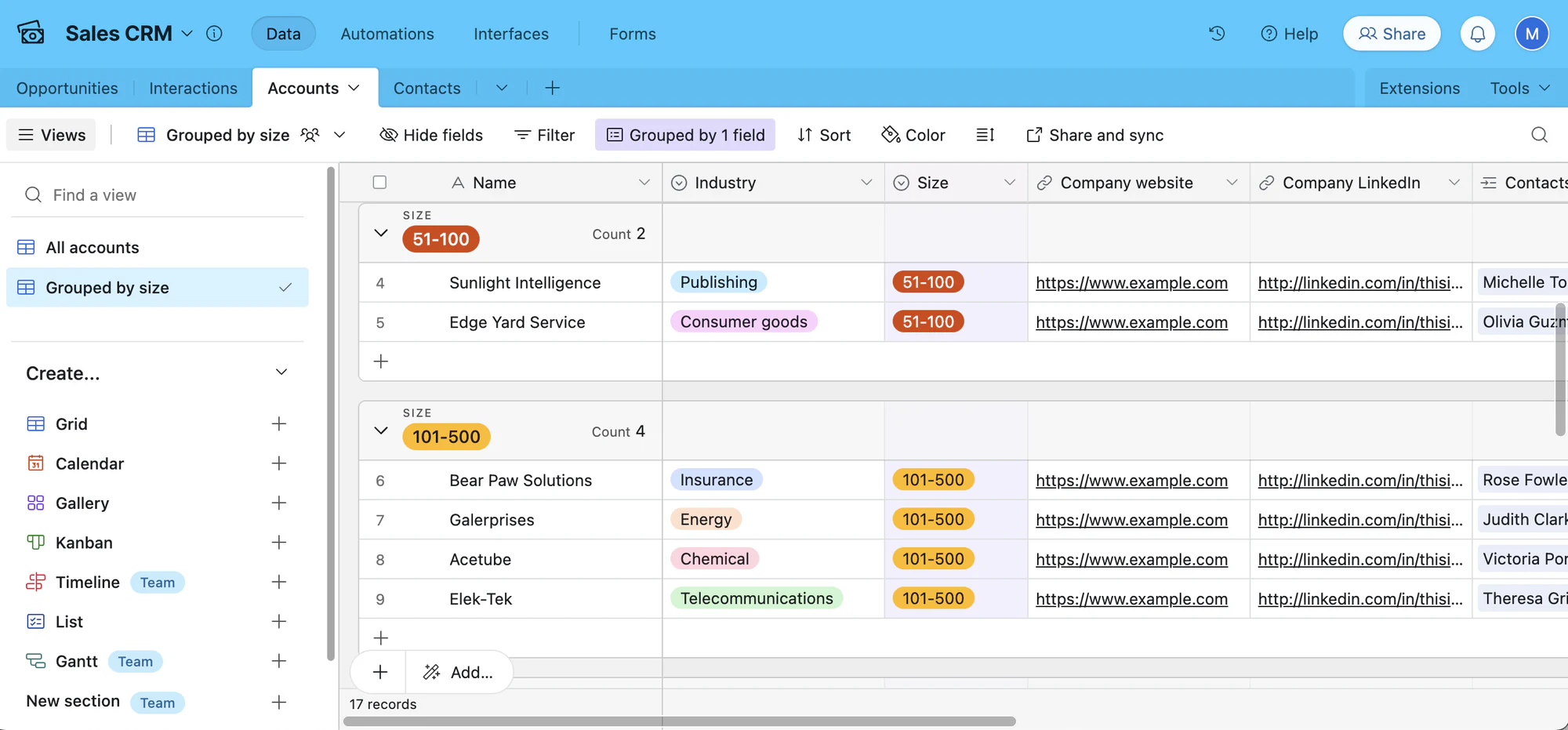Viewport: 1568px width, 730px height.
Task: Open the Filter option
Action: 545,135
